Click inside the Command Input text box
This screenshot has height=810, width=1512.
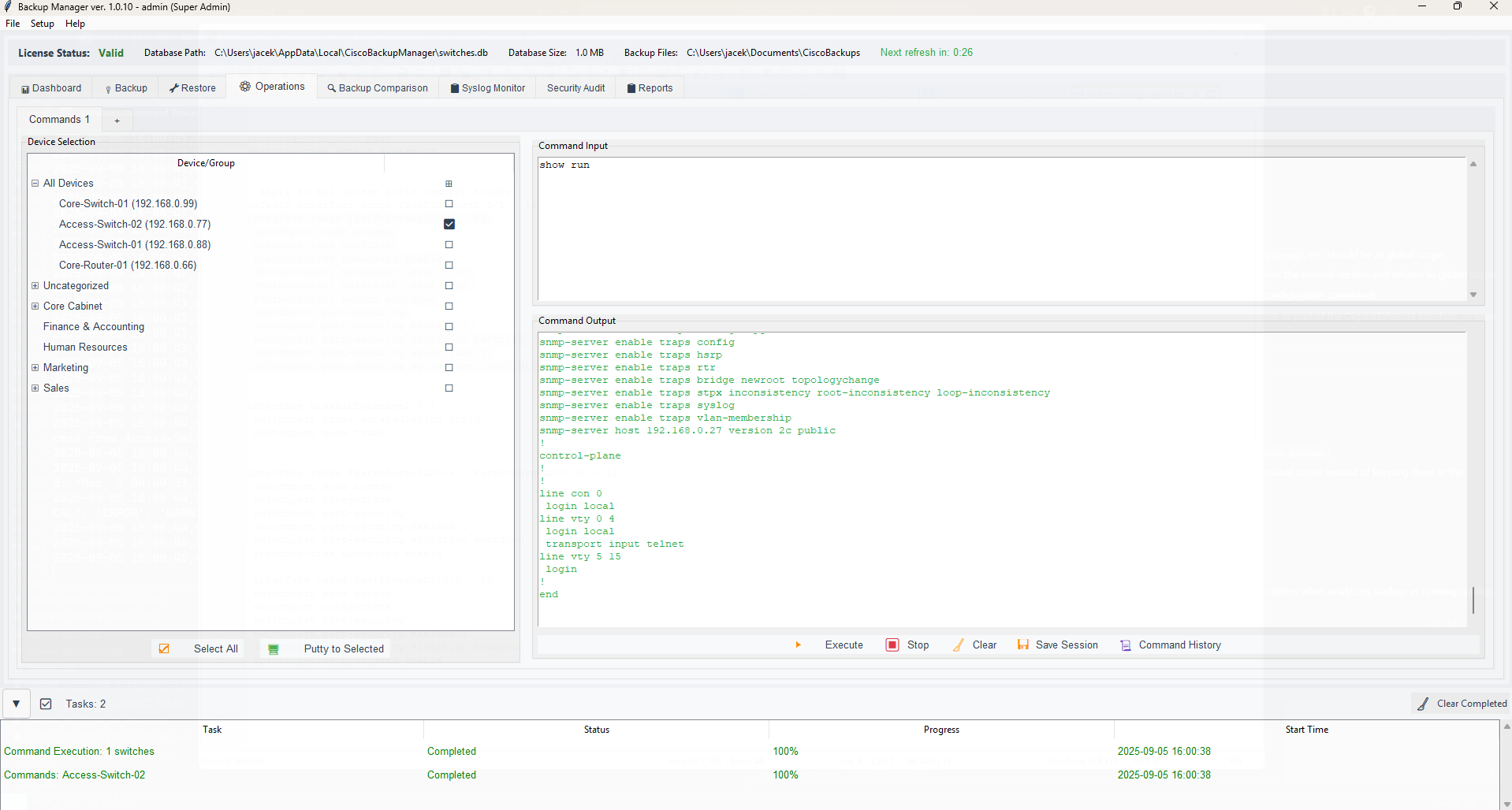coord(1001,229)
